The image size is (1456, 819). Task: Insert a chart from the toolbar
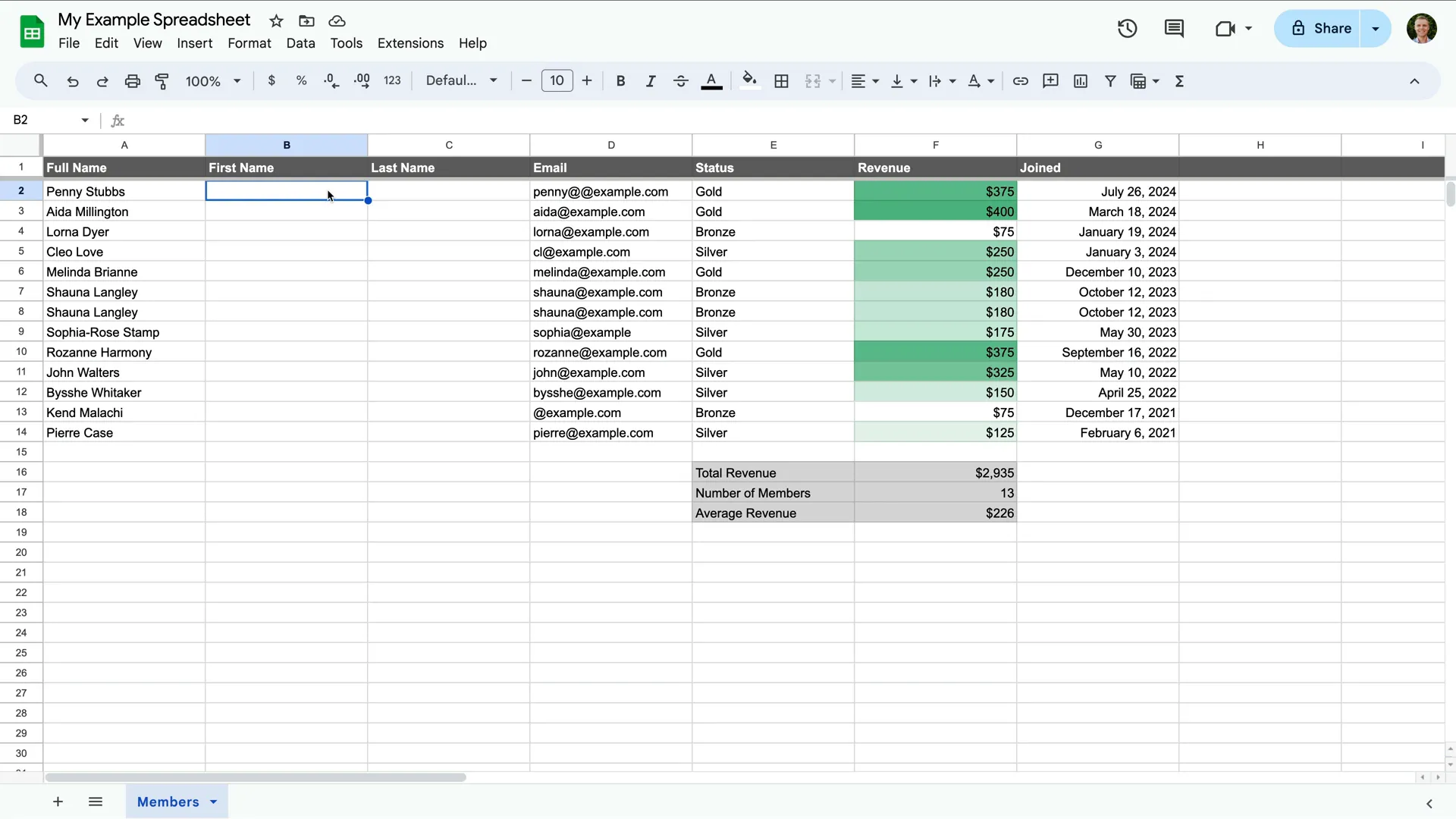pos(1080,80)
